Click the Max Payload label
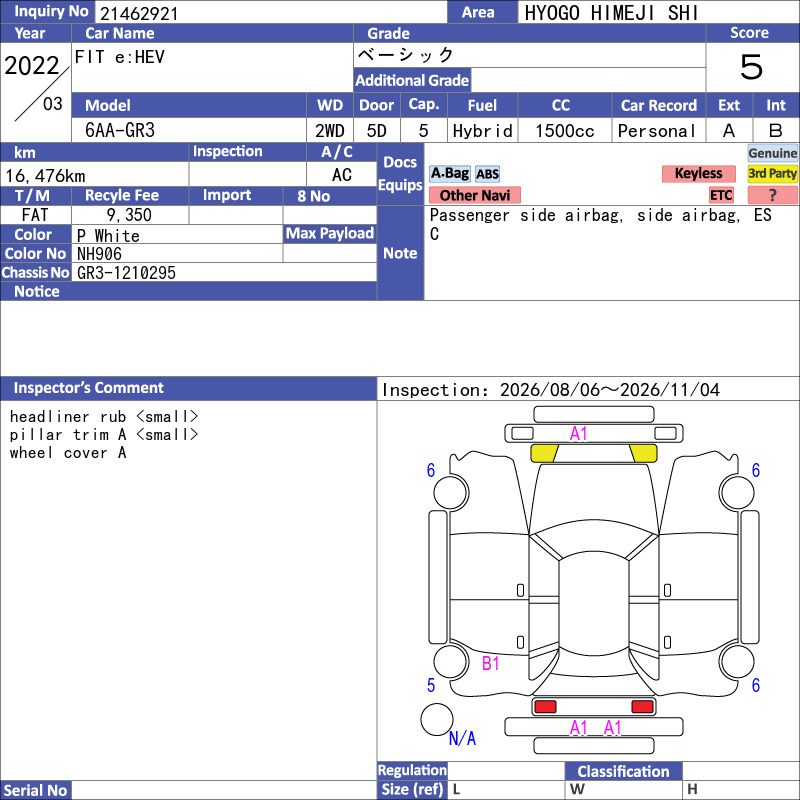The height and width of the screenshot is (800, 800). (330, 234)
